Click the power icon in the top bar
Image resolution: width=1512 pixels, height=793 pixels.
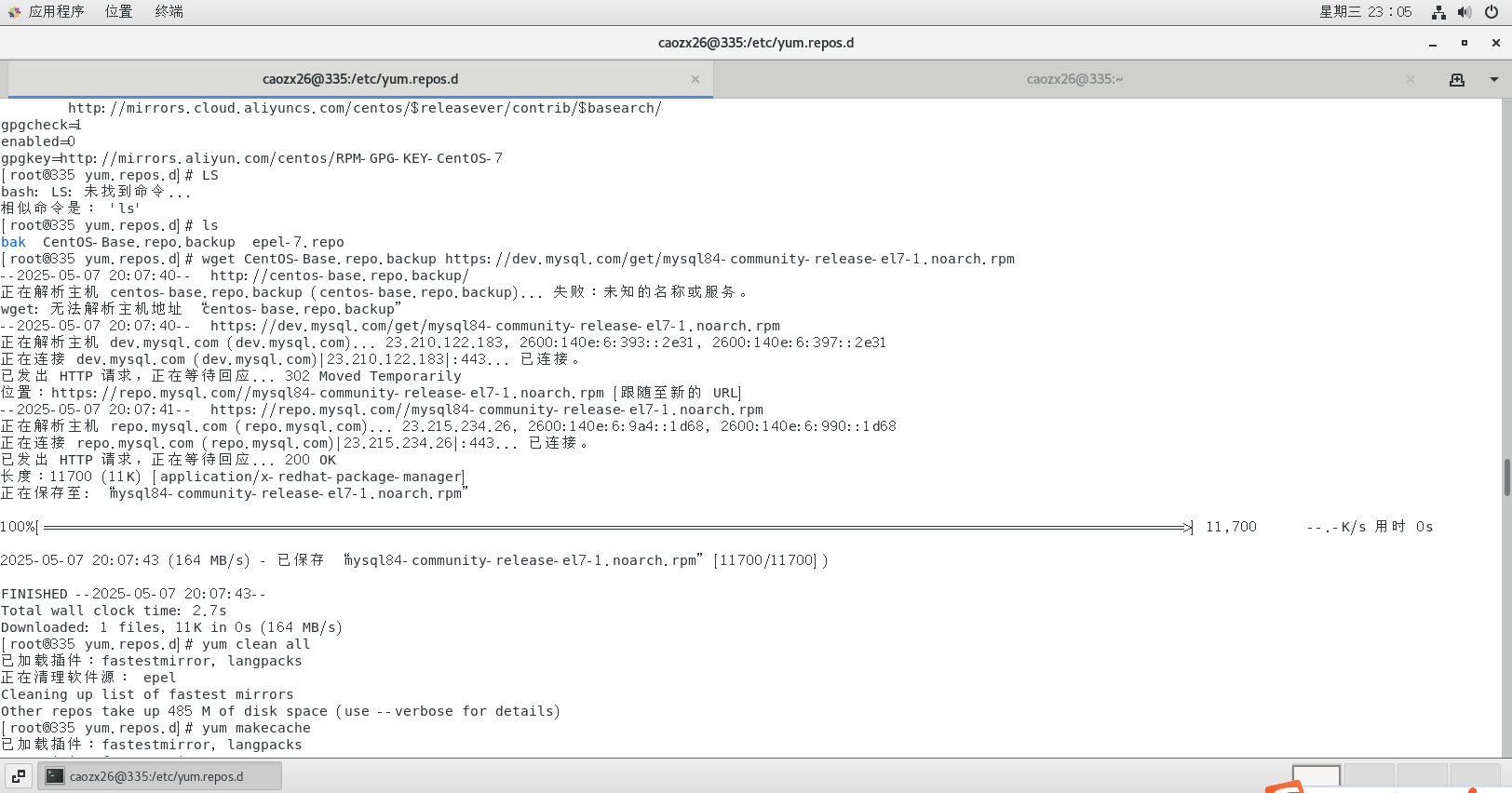pyautogui.click(x=1492, y=12)
